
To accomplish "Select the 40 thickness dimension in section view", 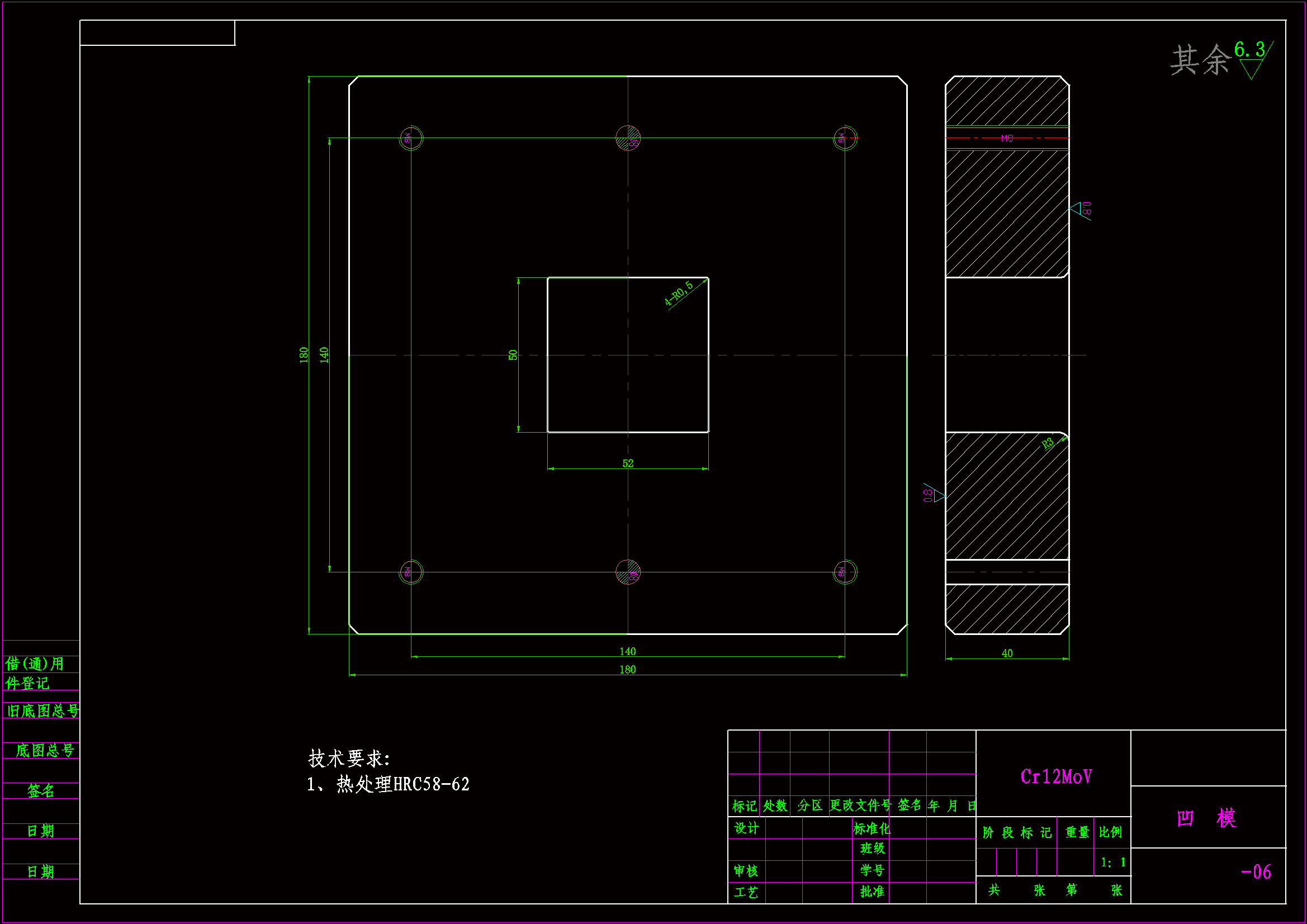I will tap(1007, 653).
